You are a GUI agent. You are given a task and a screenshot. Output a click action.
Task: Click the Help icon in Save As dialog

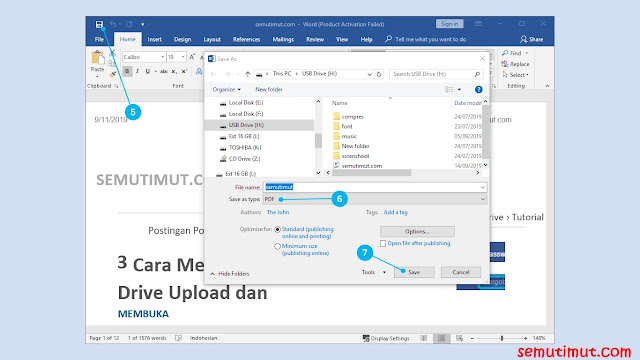coord(478,89)
